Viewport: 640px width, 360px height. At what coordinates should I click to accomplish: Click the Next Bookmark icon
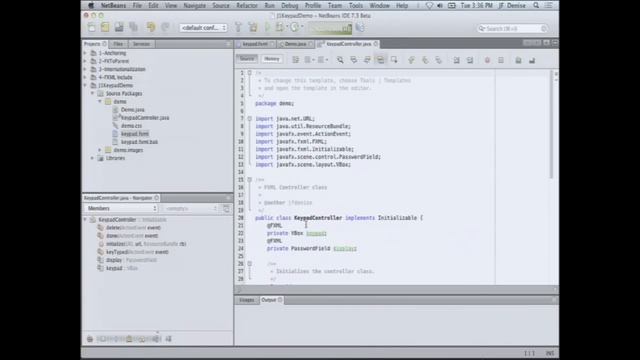point(425,60)
